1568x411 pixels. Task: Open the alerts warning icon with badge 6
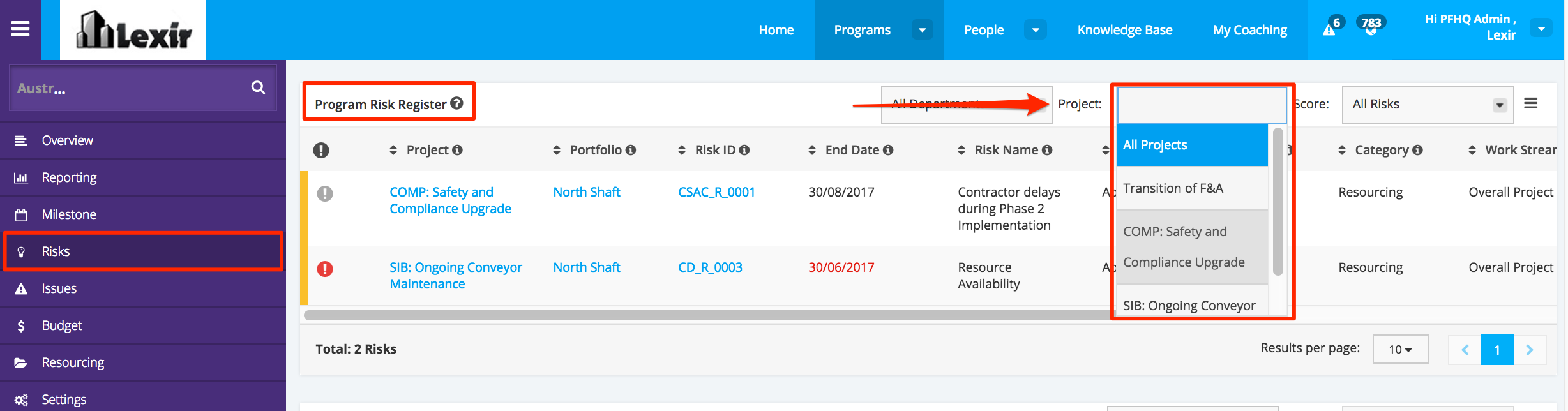pos(1329,29)
